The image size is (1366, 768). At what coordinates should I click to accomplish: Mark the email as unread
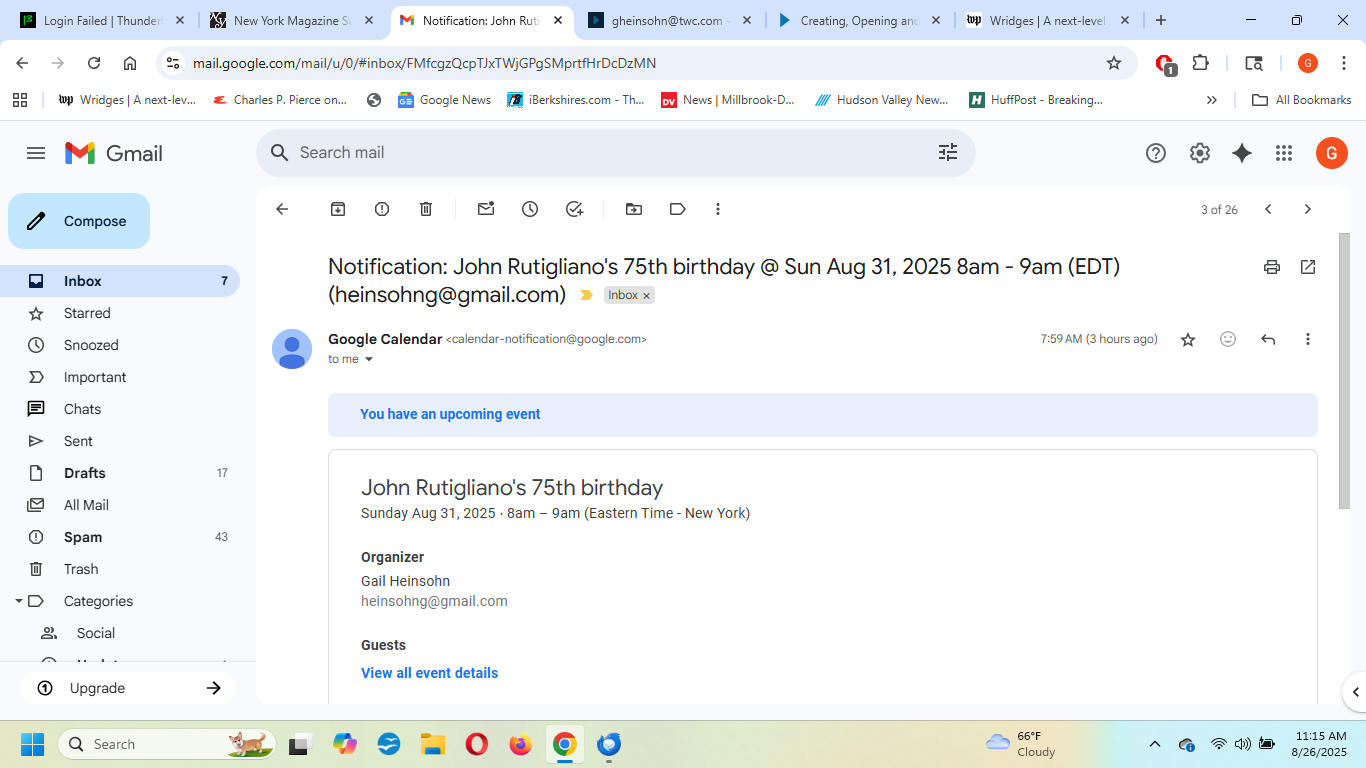click(486, 209)
